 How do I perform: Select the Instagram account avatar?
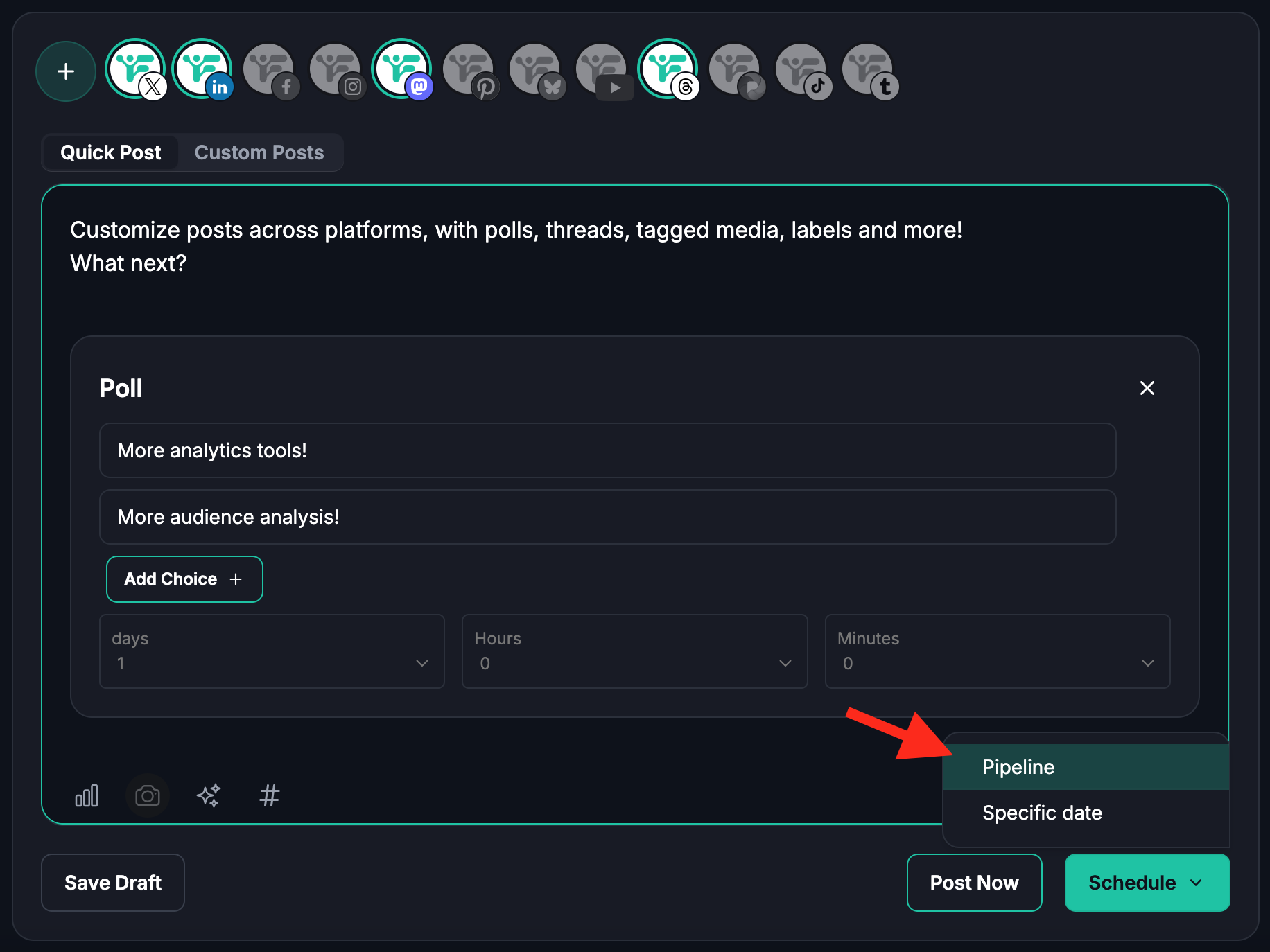pos(336,69)
